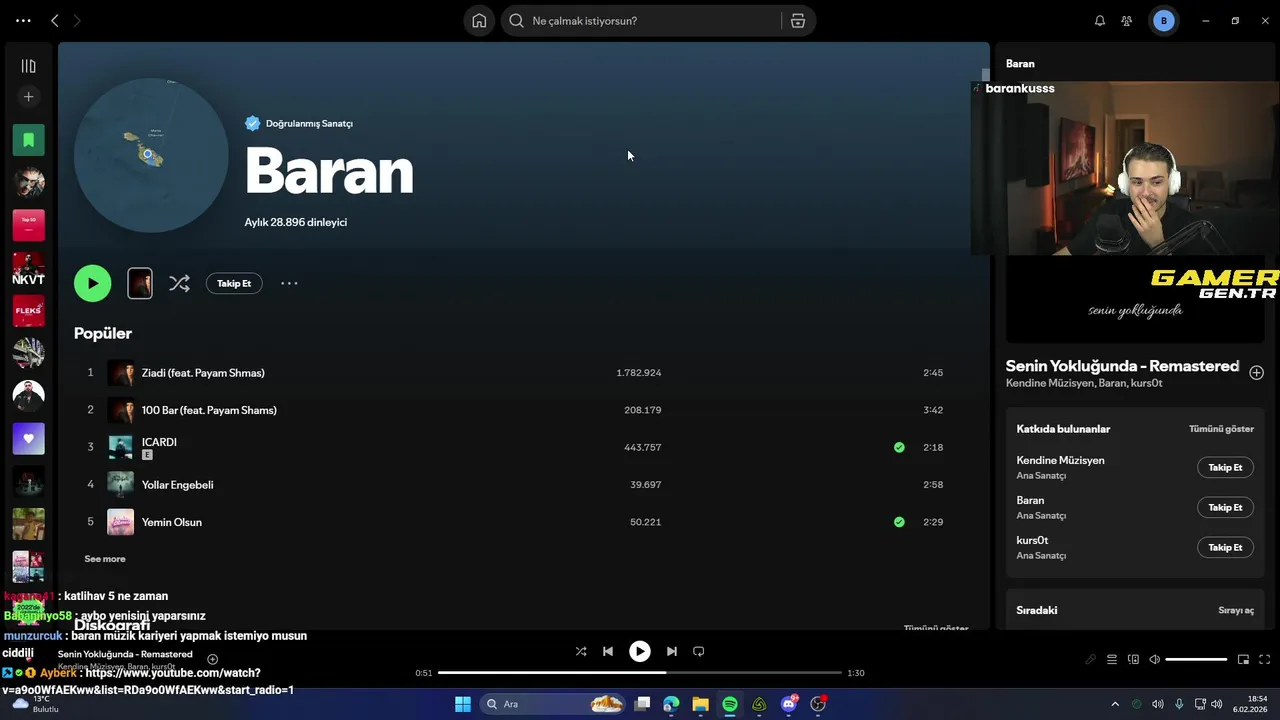Open the miniplayer icon
The height and width of the screenshot is (720, 1280).
coord(1243,660)
